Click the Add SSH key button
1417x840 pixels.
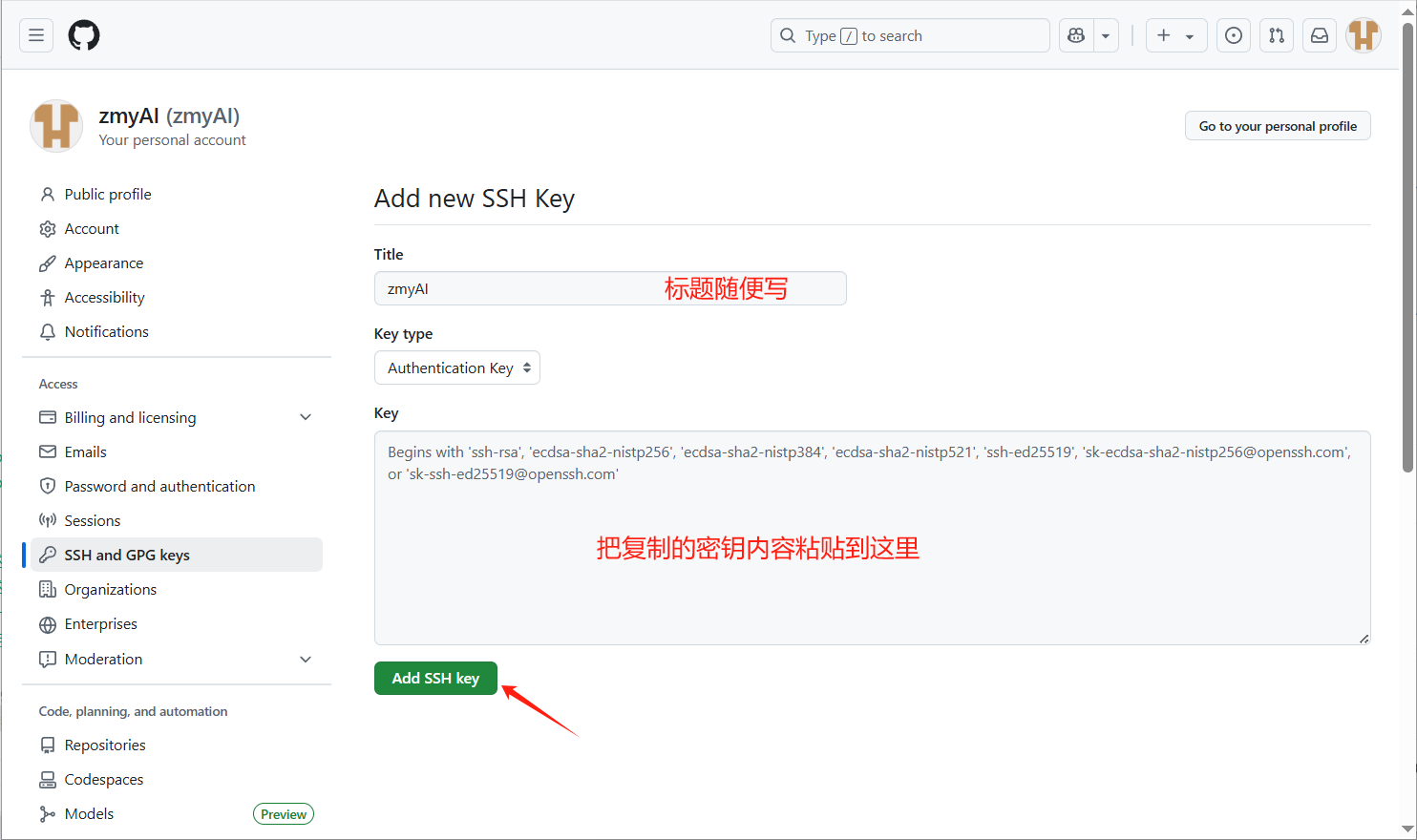point(435,678)
